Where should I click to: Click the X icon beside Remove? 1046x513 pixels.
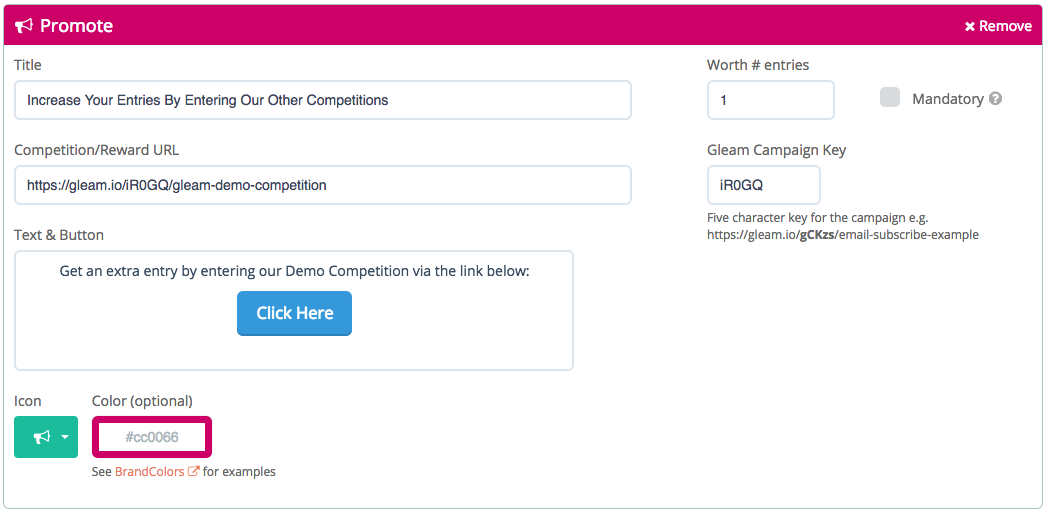click(969, 27)
